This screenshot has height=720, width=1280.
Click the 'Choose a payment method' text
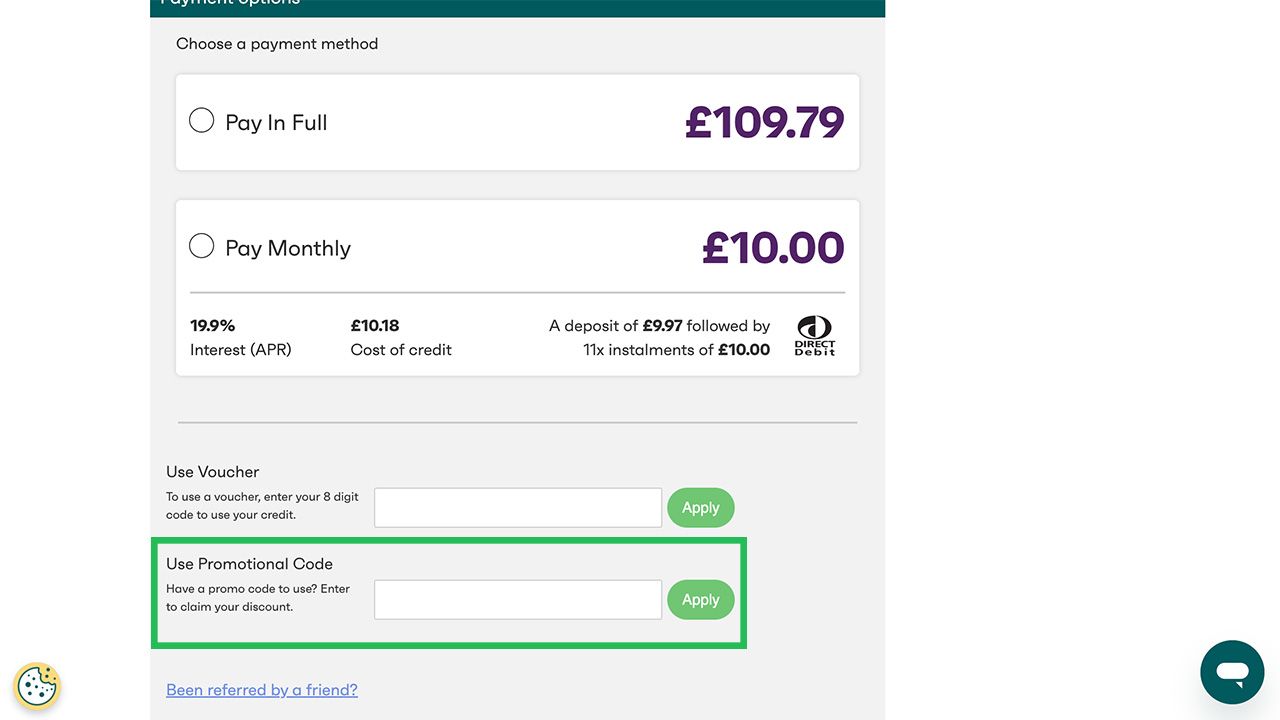point(277,44)
